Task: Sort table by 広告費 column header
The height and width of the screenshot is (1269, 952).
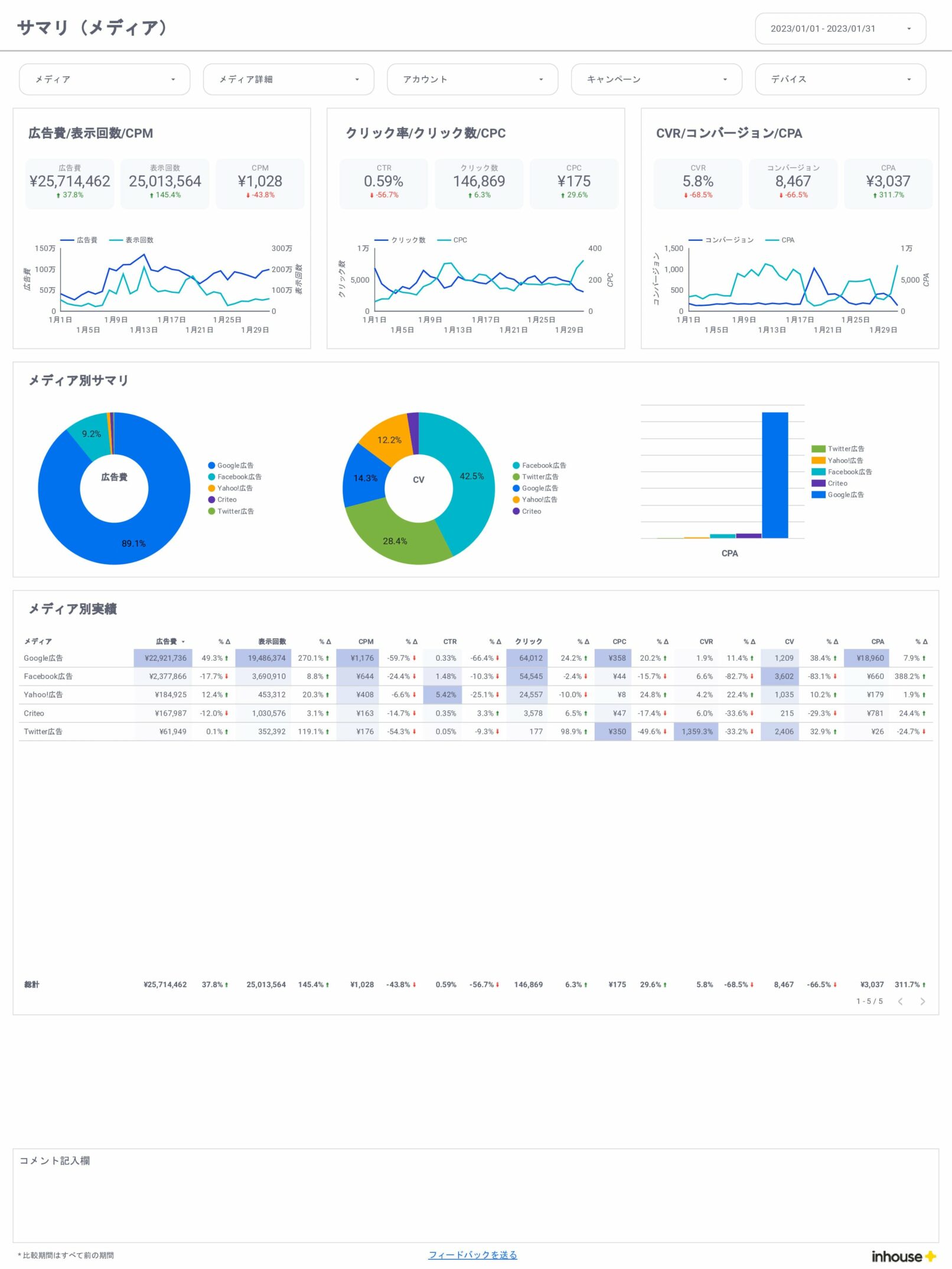Action: [x=167, y=641]
